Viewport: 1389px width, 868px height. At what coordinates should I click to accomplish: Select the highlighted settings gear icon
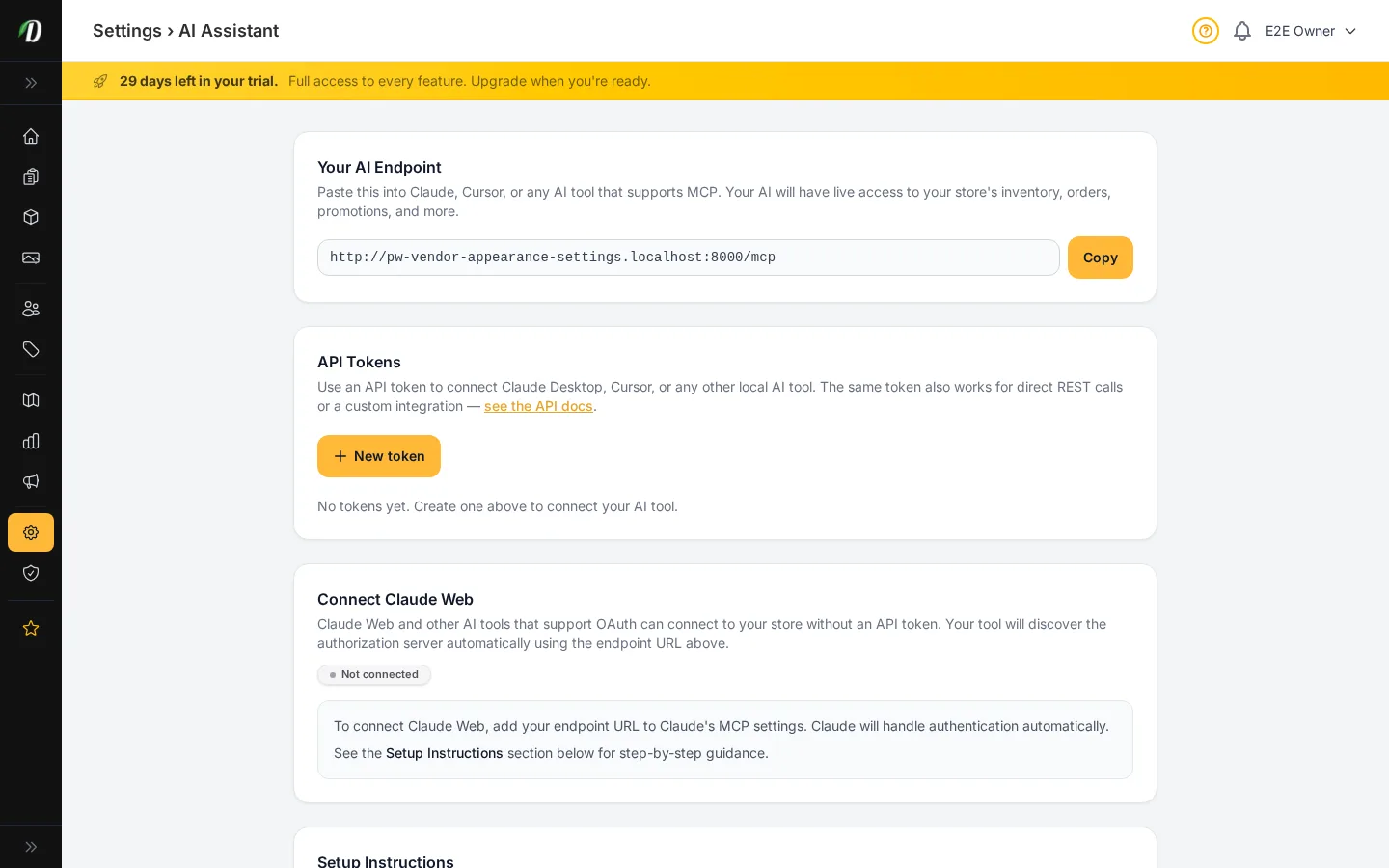(31, 532)
